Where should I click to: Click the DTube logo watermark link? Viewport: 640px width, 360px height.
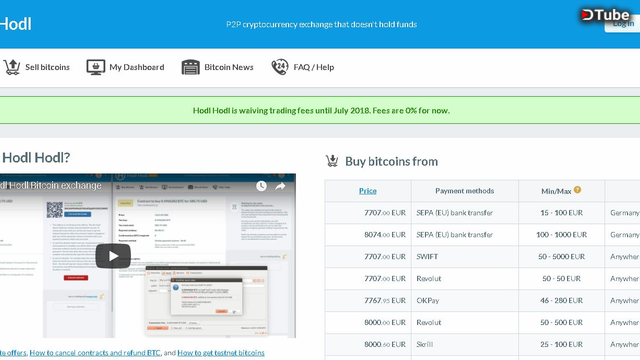605,15
